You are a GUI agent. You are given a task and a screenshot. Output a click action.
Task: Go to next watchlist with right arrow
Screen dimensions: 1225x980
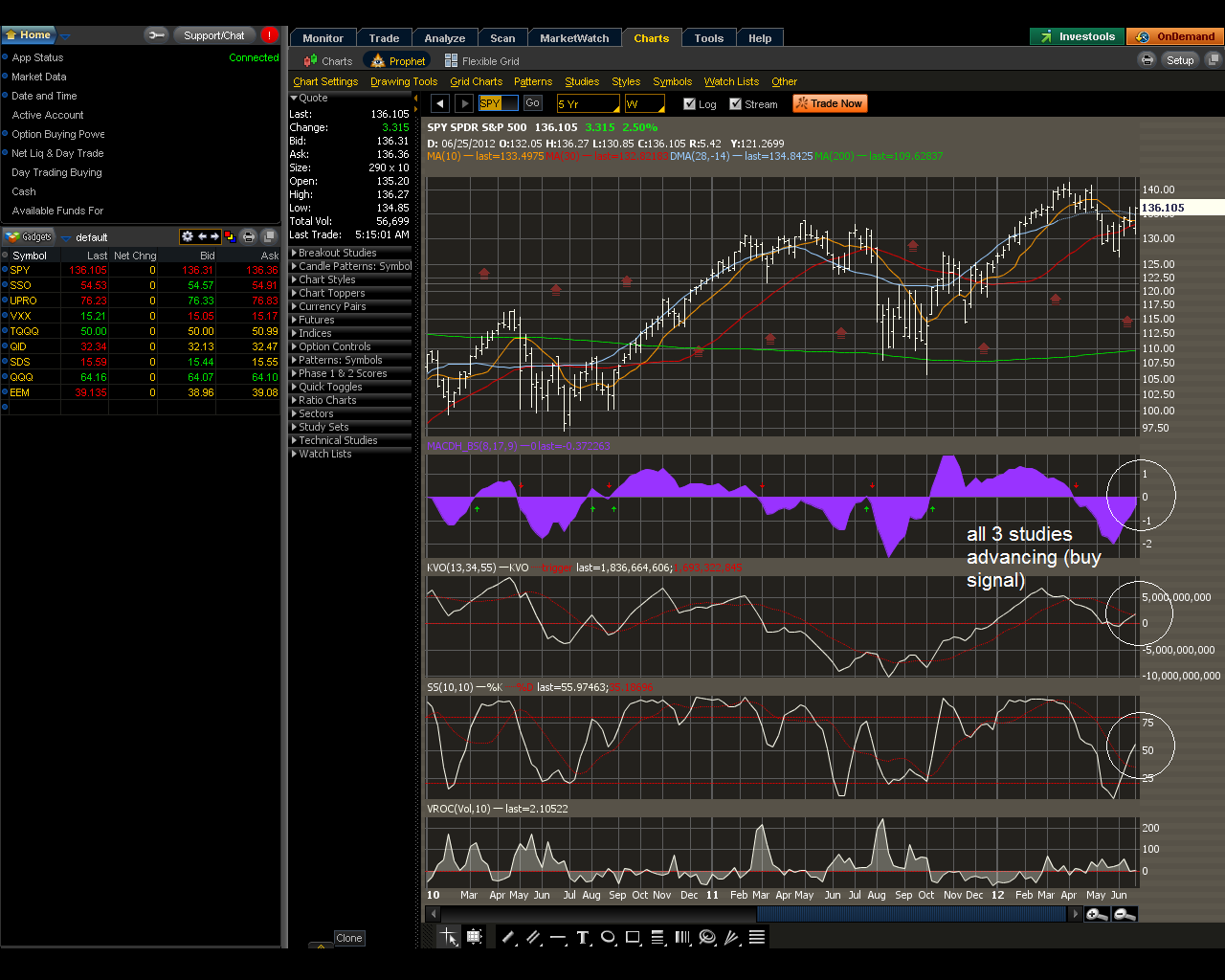click(215, 236)
